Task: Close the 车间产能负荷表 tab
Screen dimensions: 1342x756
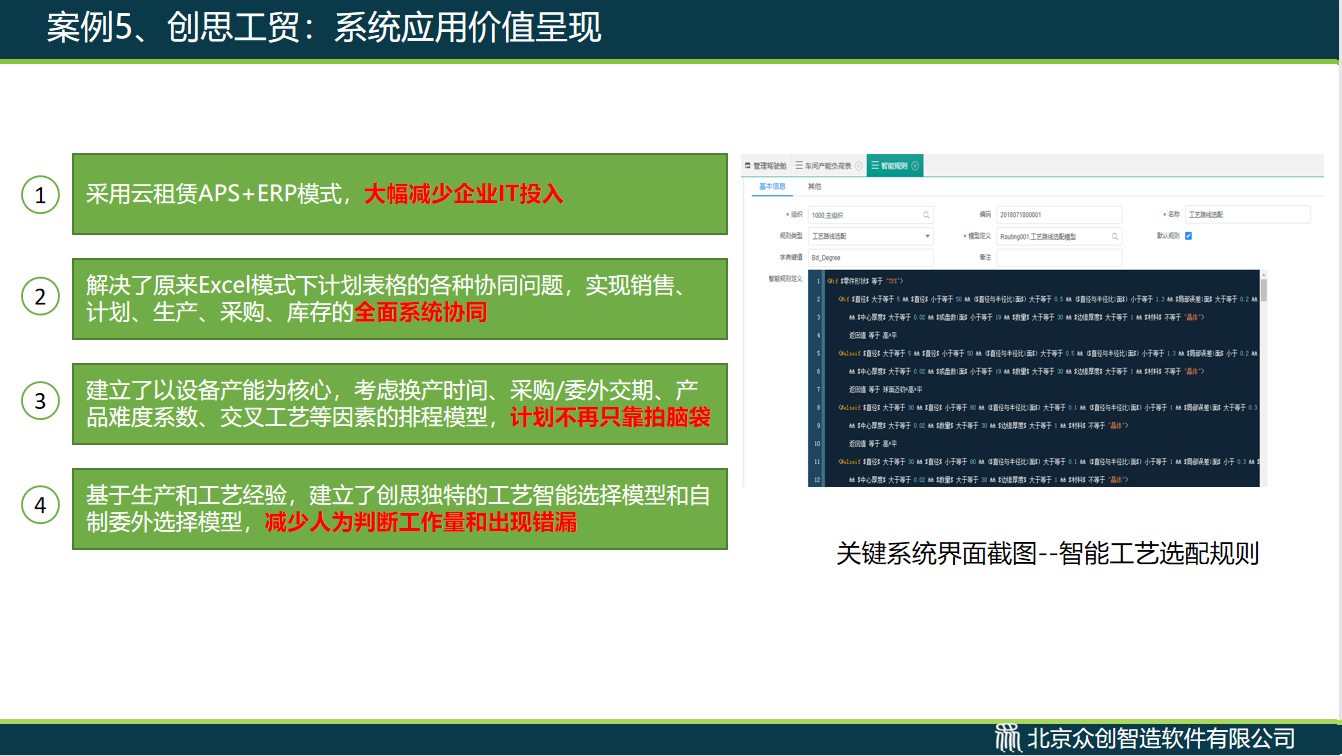Action: point(859,166)
